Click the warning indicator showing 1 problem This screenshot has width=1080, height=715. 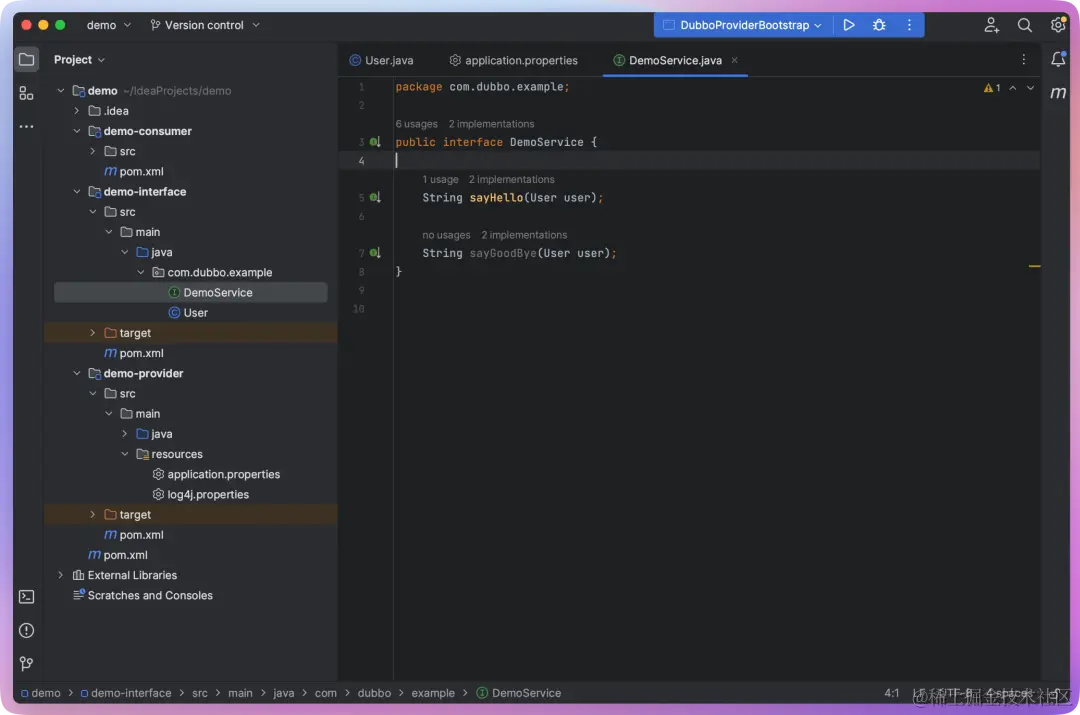(x=992, y=87)
